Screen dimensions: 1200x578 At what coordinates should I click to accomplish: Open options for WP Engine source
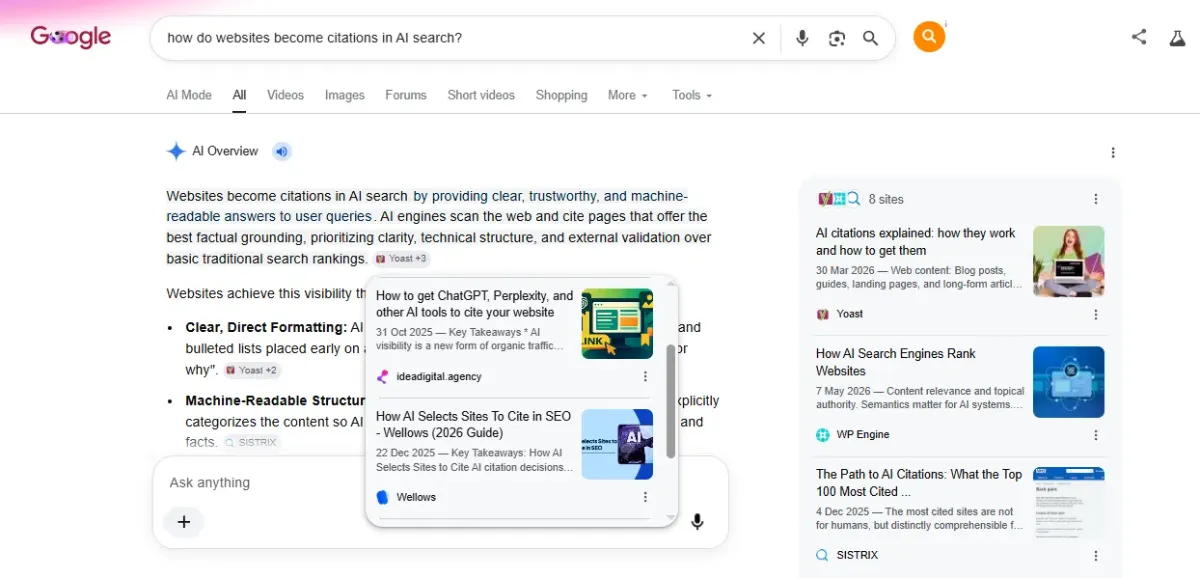coord(1096,435)
